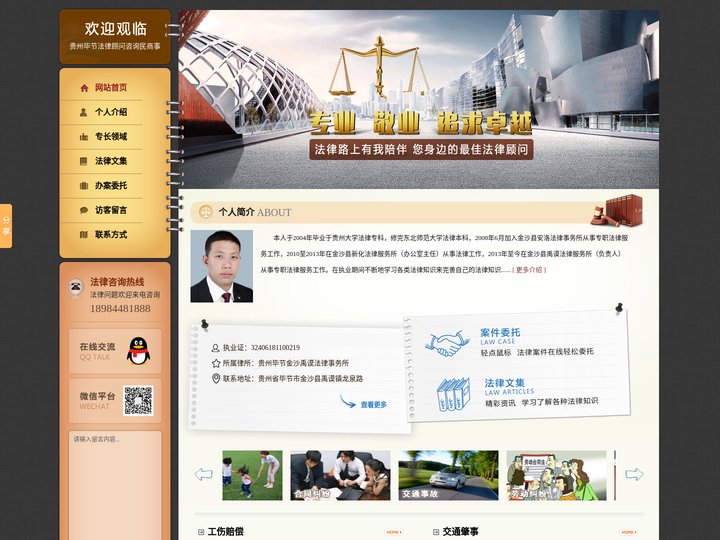The image size is (720, 540).
Task: Click the person icon beside 执业证
Action: [215, 348]
